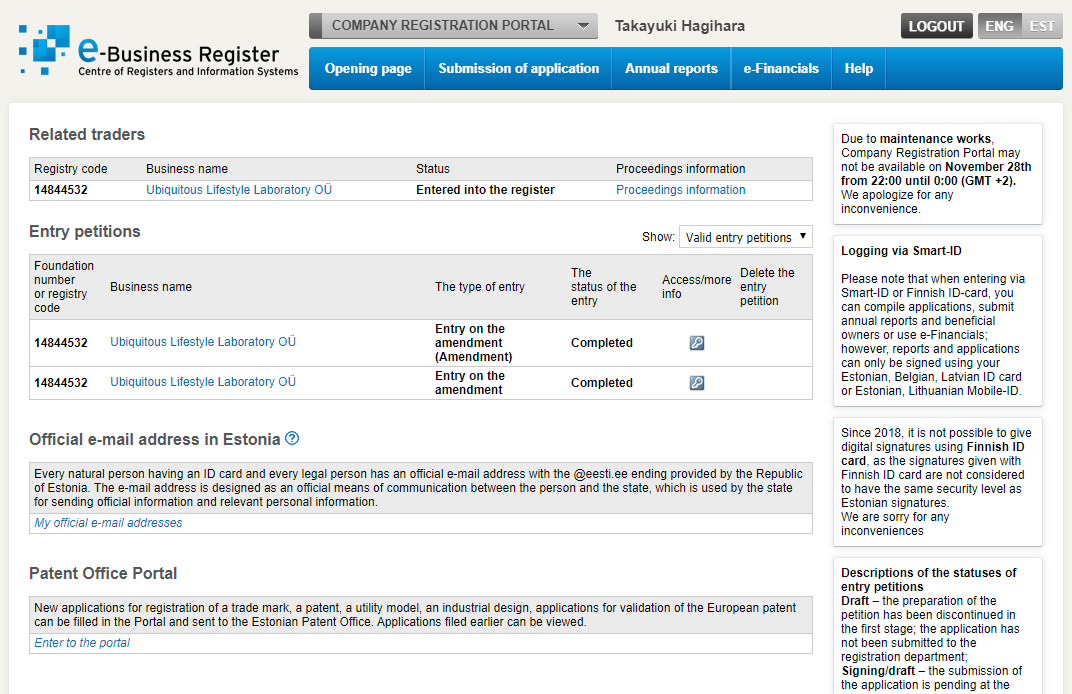Image resolution: width=1072 pixels, height=694 pixels.
Task: Click the LOGOUT button
Action: click(x=936, y=26)
